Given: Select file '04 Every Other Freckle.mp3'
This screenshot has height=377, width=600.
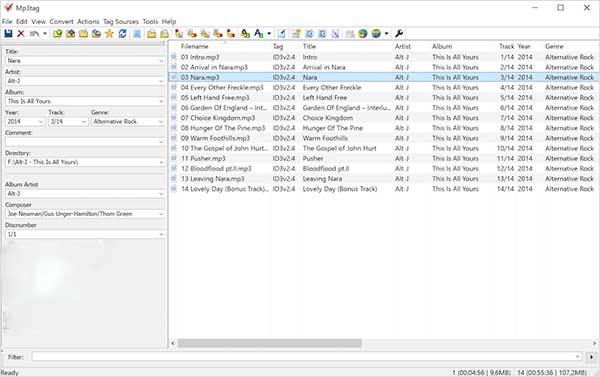Looking at the screenshot, I should (x=222, y=88).
